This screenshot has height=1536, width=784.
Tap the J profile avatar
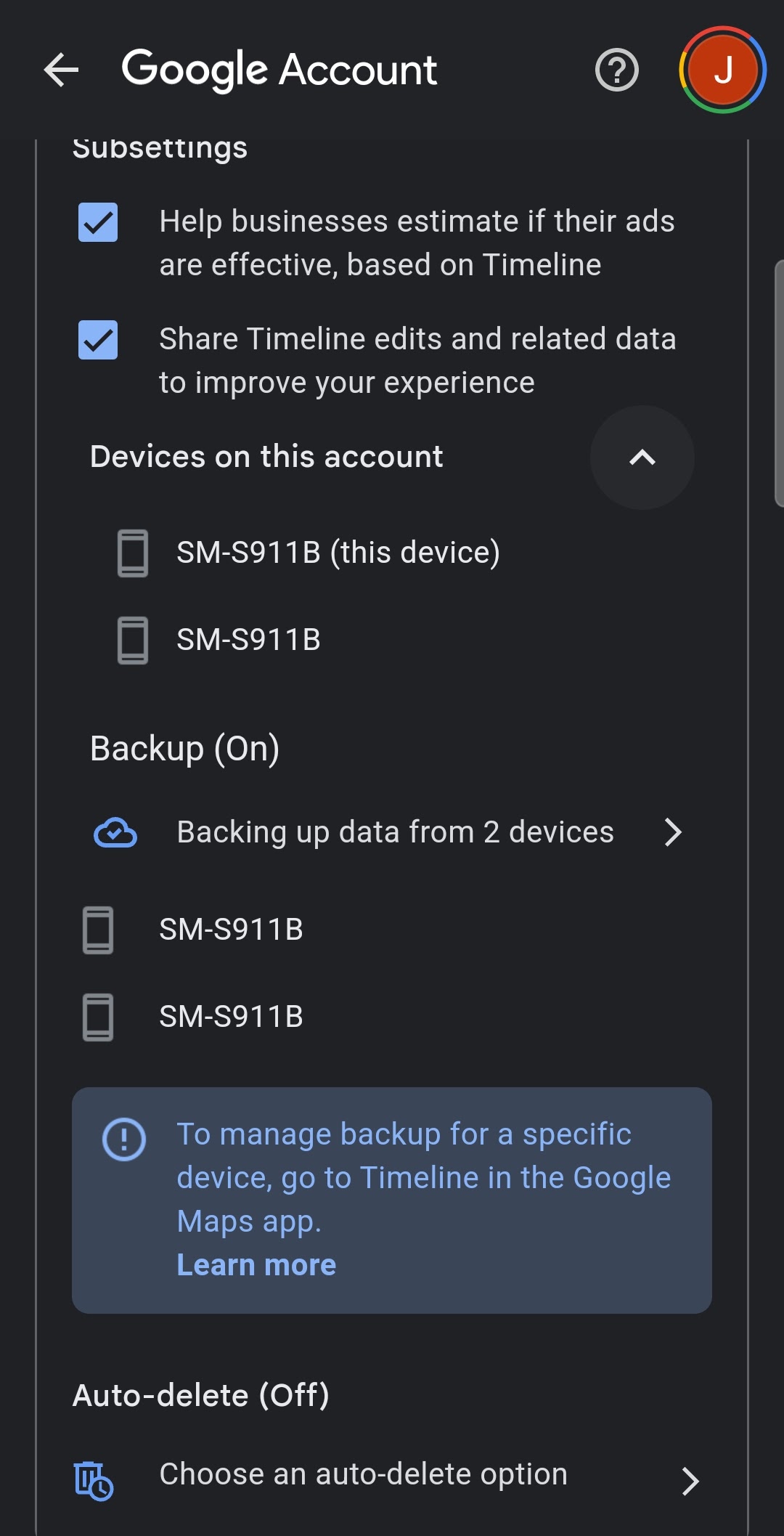tap(722, 70)
